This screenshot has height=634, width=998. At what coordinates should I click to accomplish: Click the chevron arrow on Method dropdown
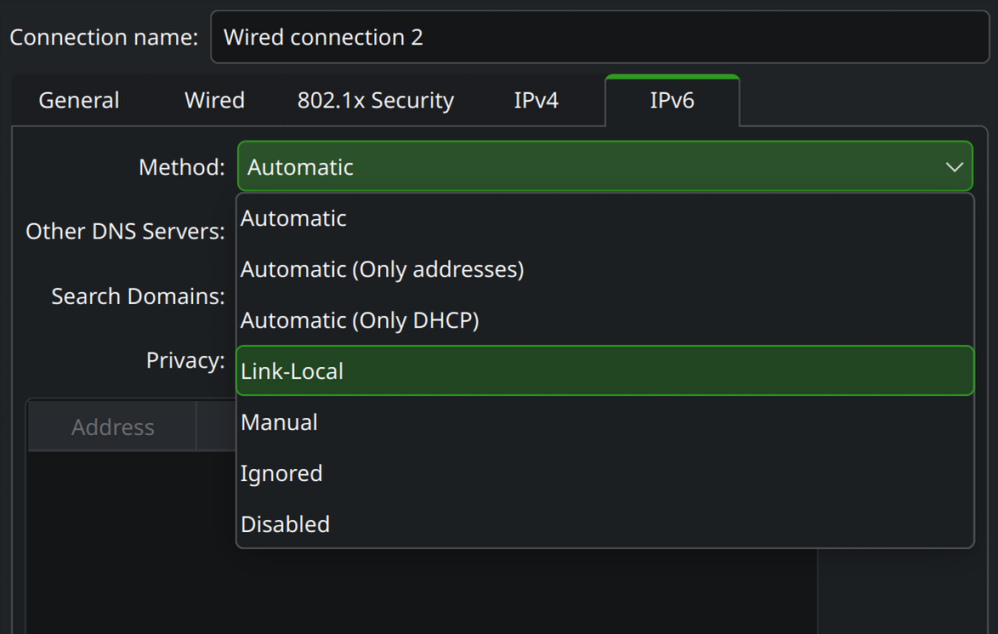954,168
